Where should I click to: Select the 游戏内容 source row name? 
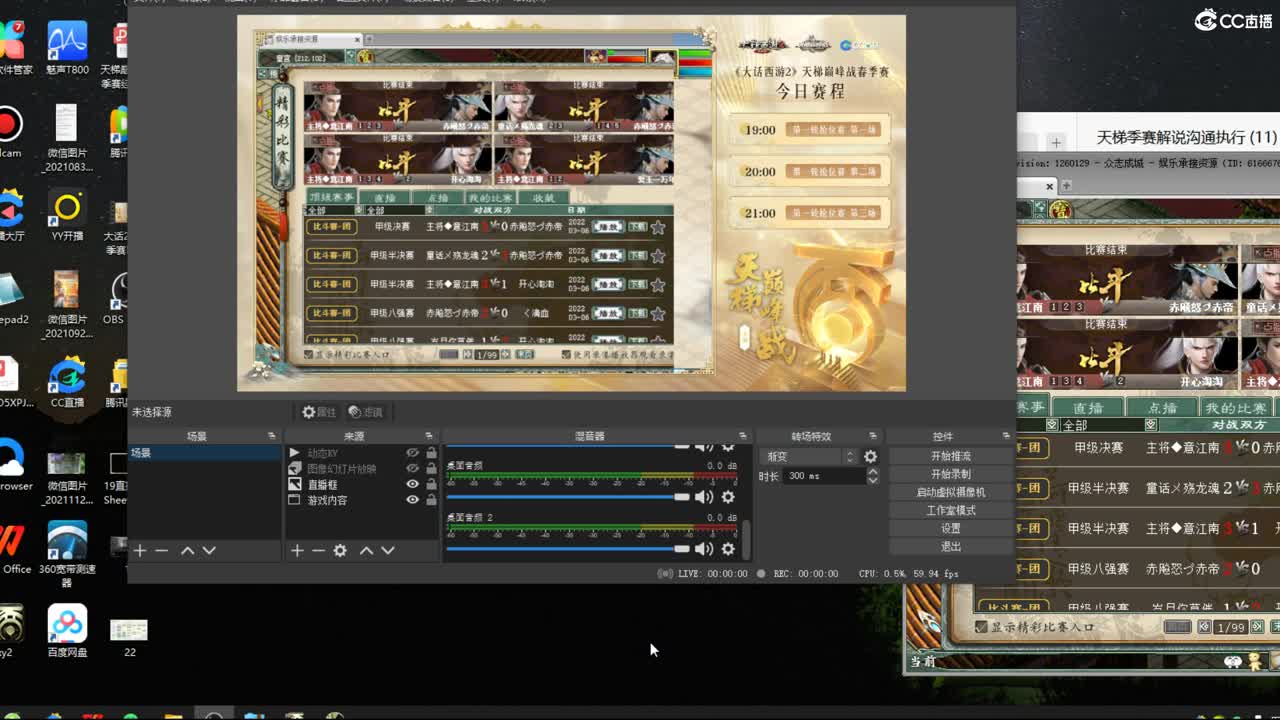coord(327,500)
